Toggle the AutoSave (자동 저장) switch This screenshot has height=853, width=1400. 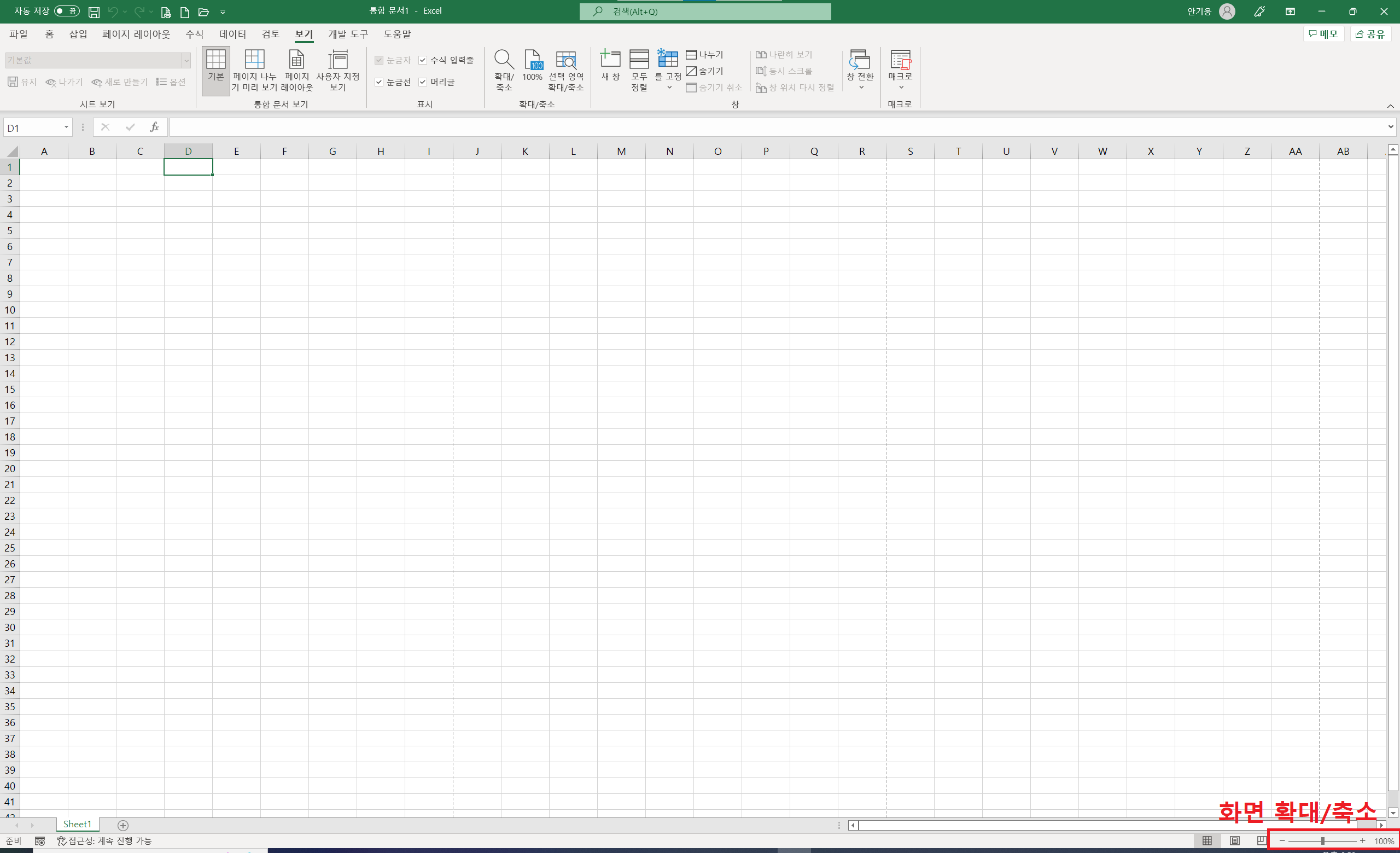tap(67, 11)
